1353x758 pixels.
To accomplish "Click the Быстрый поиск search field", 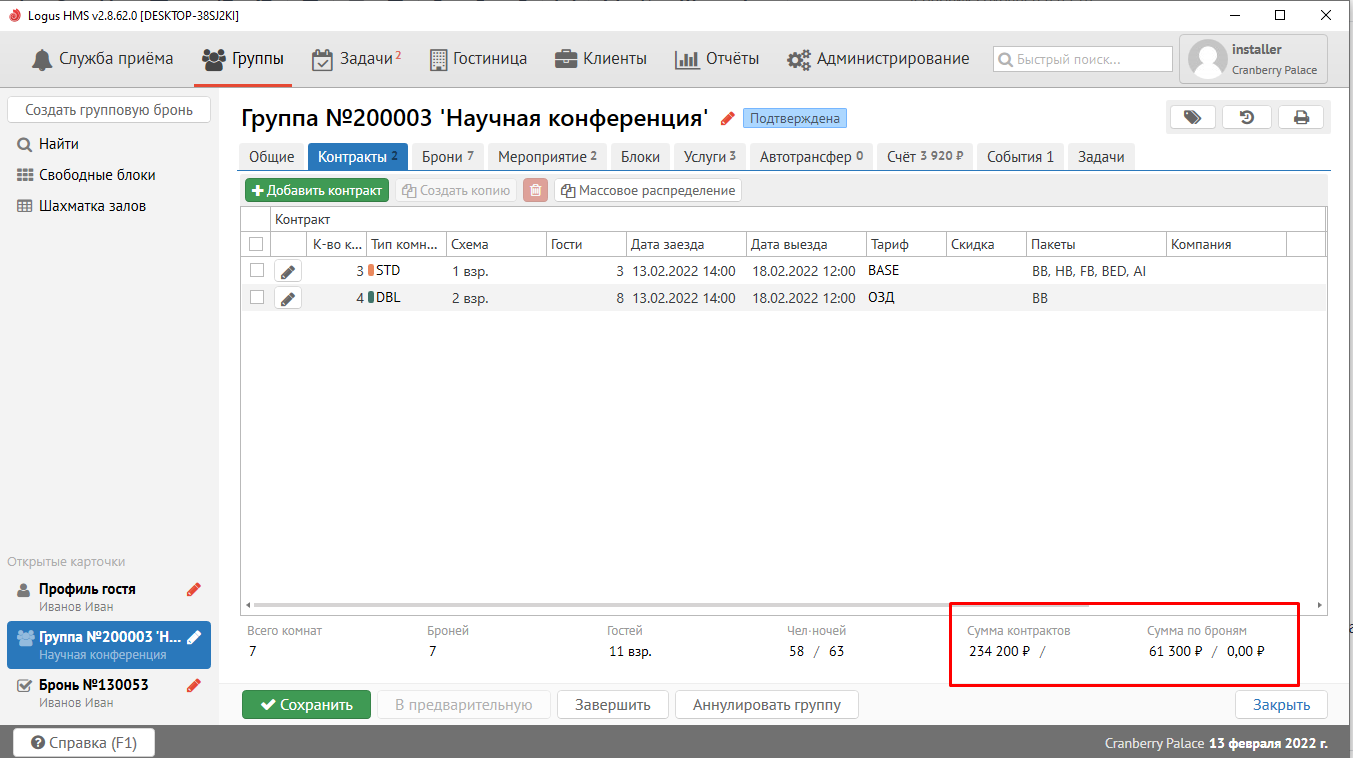I will click(x=1083, y=59).
